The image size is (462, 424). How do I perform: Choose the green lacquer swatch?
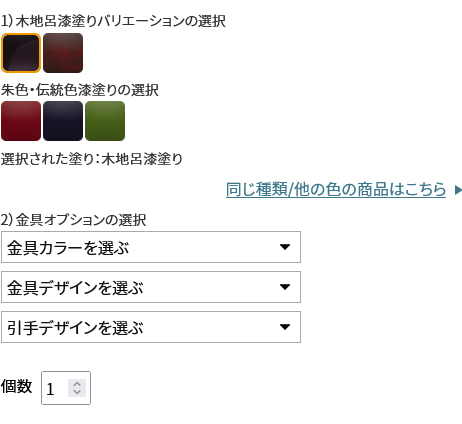(105, 121)
